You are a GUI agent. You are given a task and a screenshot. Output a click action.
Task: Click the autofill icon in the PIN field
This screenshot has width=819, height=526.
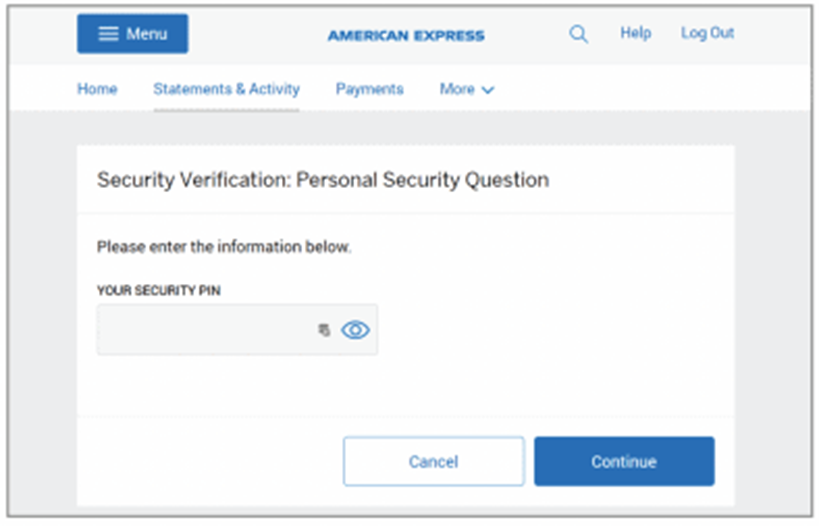pos(324,330)
